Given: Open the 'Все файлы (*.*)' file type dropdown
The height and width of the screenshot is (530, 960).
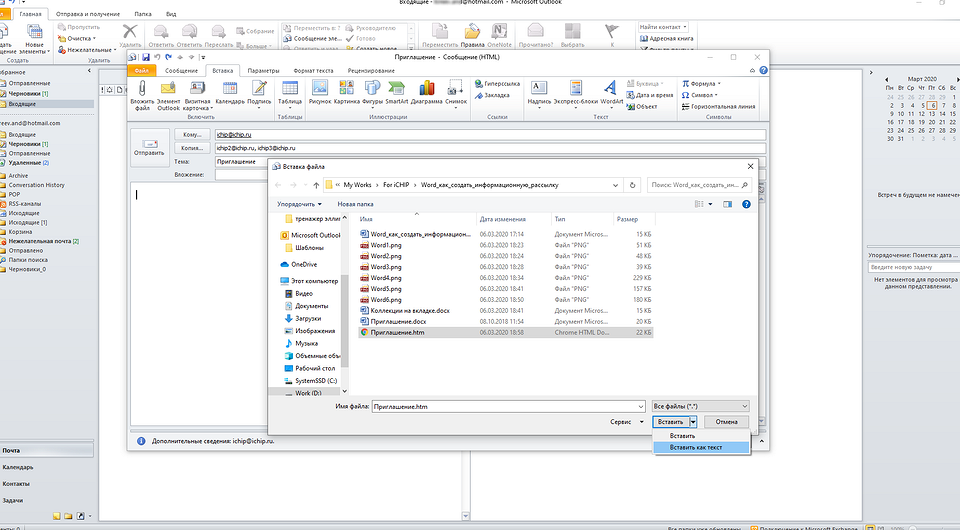Looking at the screenshot, I should coord(699,406).
